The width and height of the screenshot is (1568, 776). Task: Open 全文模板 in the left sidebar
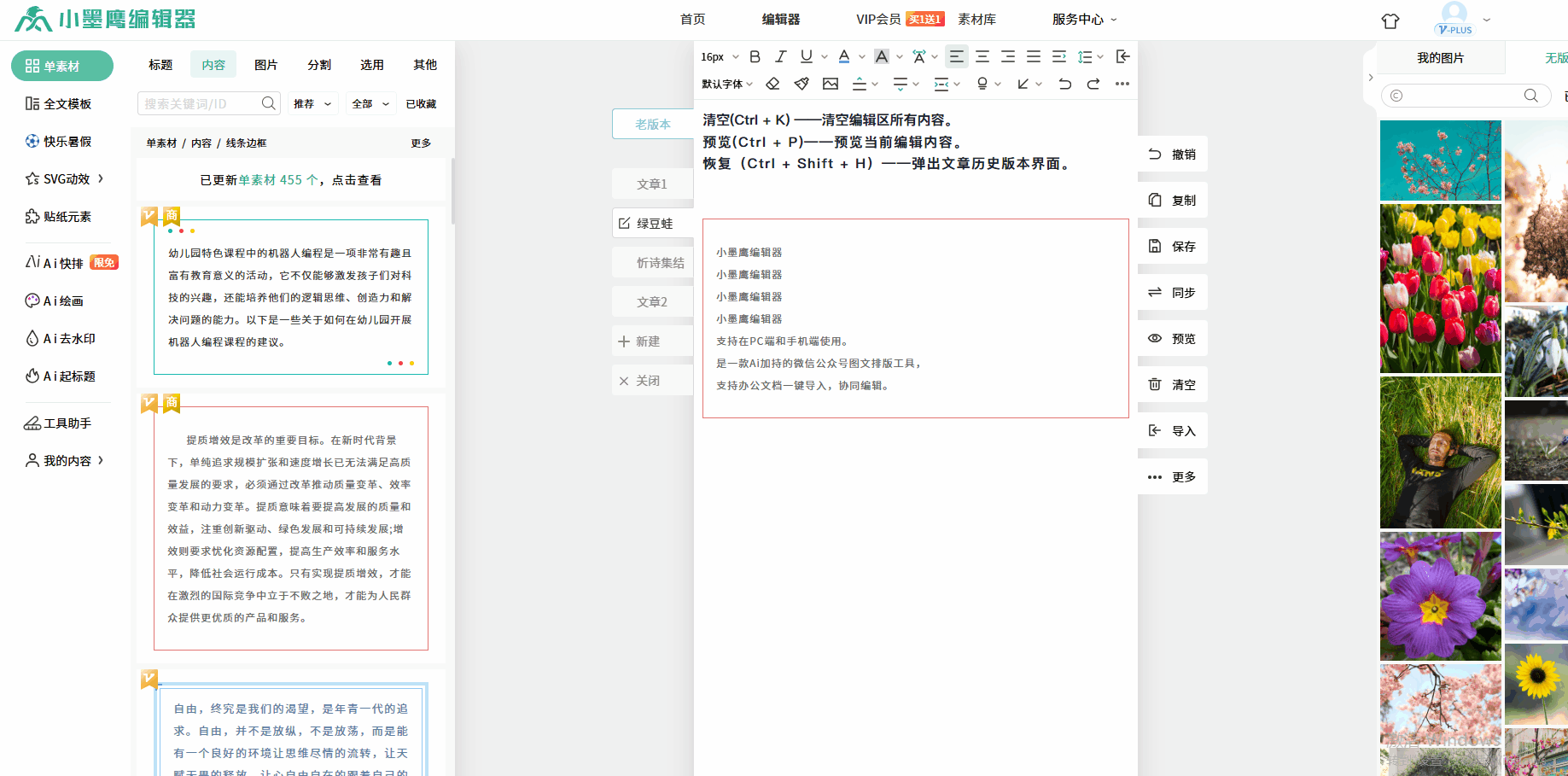point(59,104)
